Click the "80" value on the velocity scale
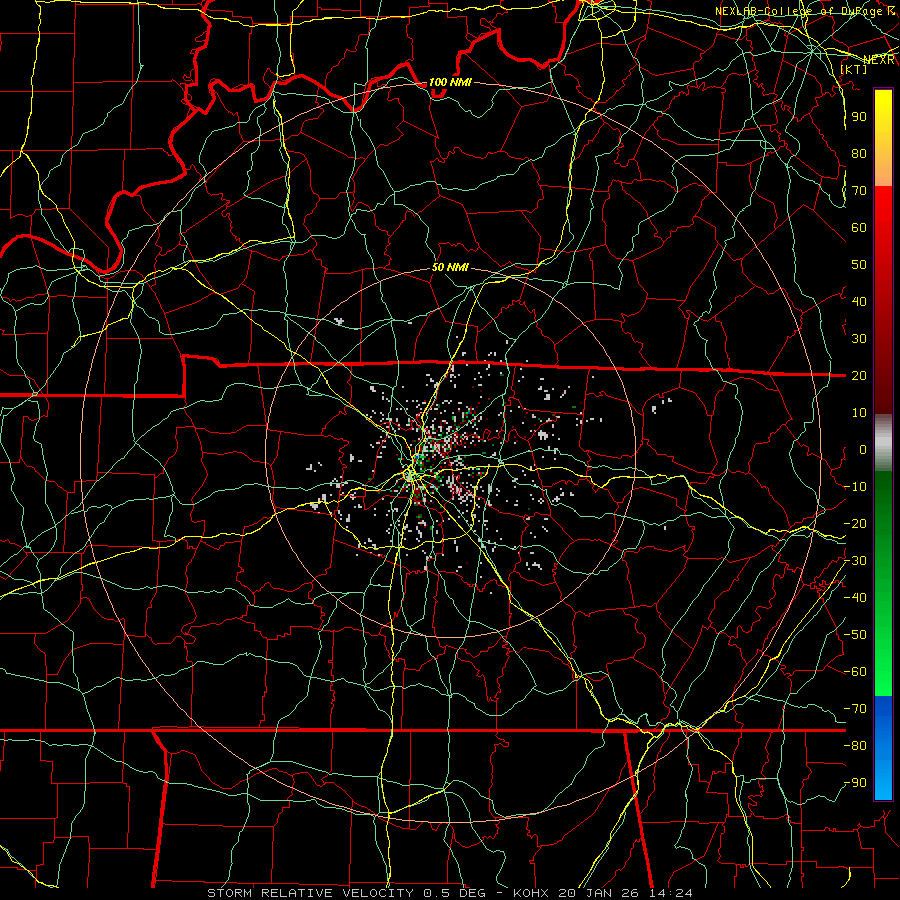900x900 pixels. pyautogui.click(x=859, y=154)
